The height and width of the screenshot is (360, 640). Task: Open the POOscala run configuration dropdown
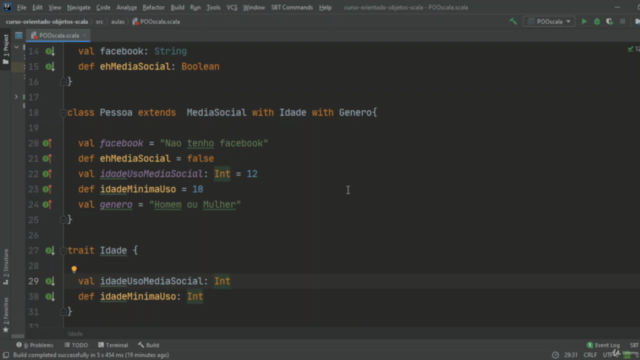pos(549,21)
